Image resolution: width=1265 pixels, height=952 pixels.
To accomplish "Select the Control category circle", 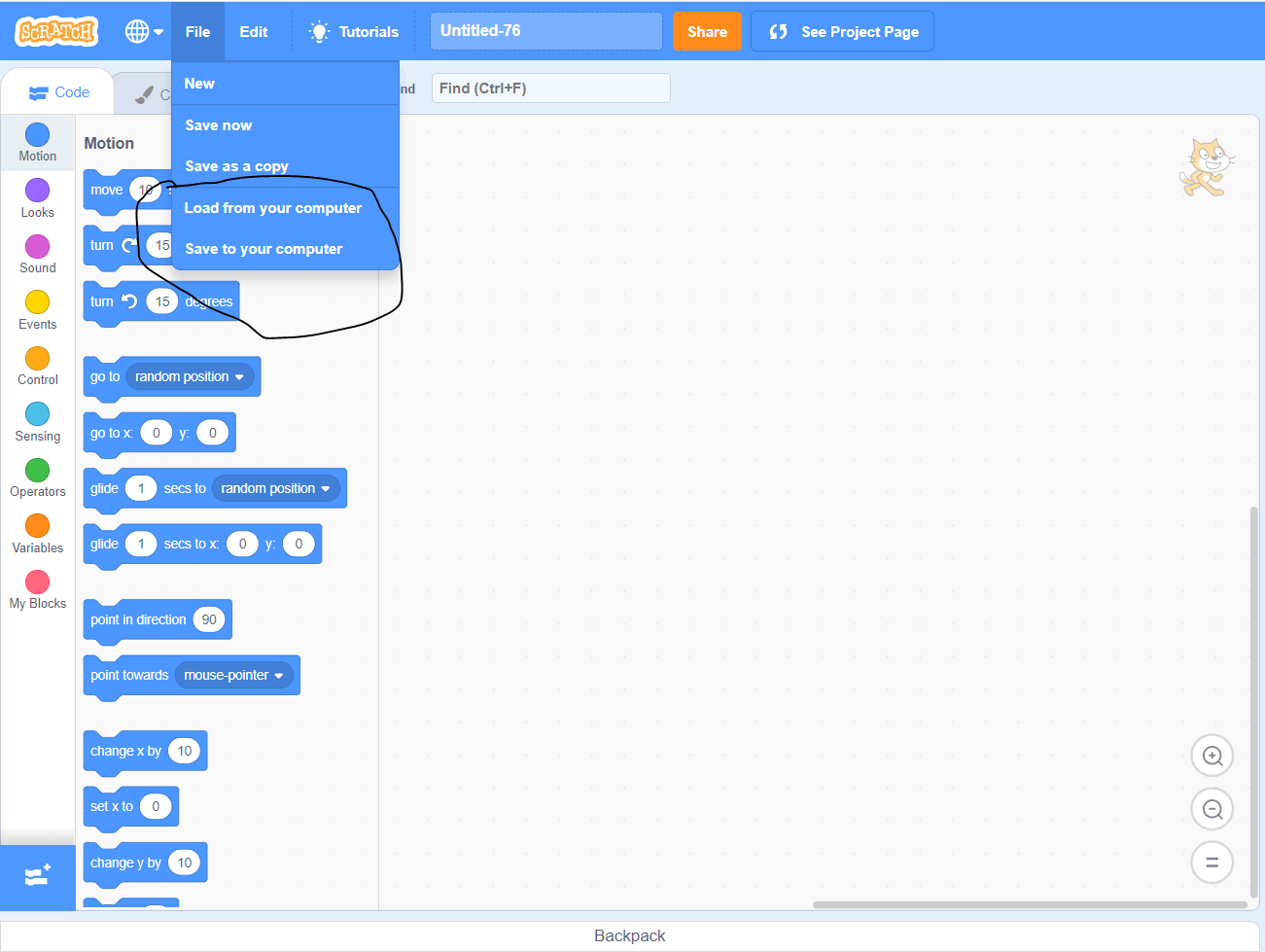I will click(37, 358).
